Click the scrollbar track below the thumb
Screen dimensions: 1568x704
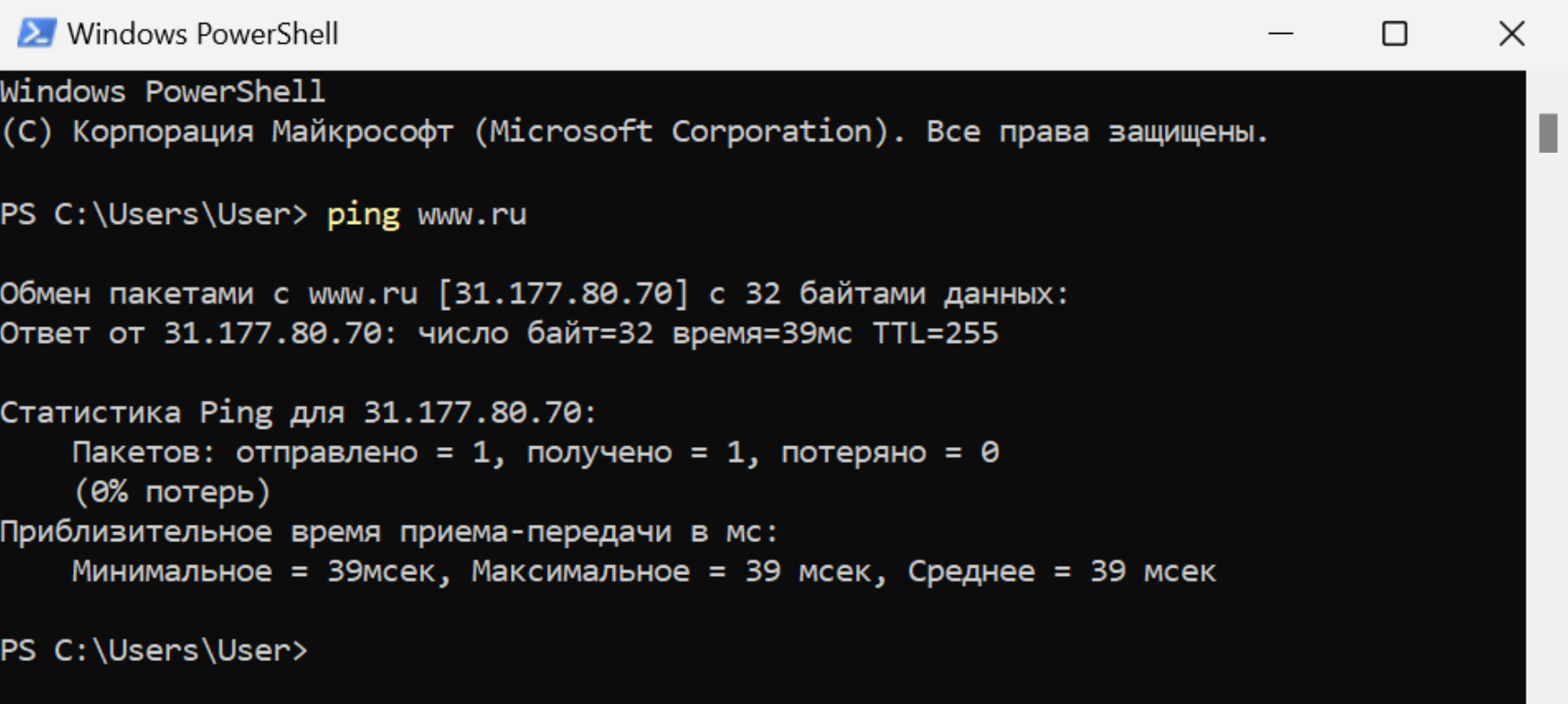click(x=1548, y=430)
